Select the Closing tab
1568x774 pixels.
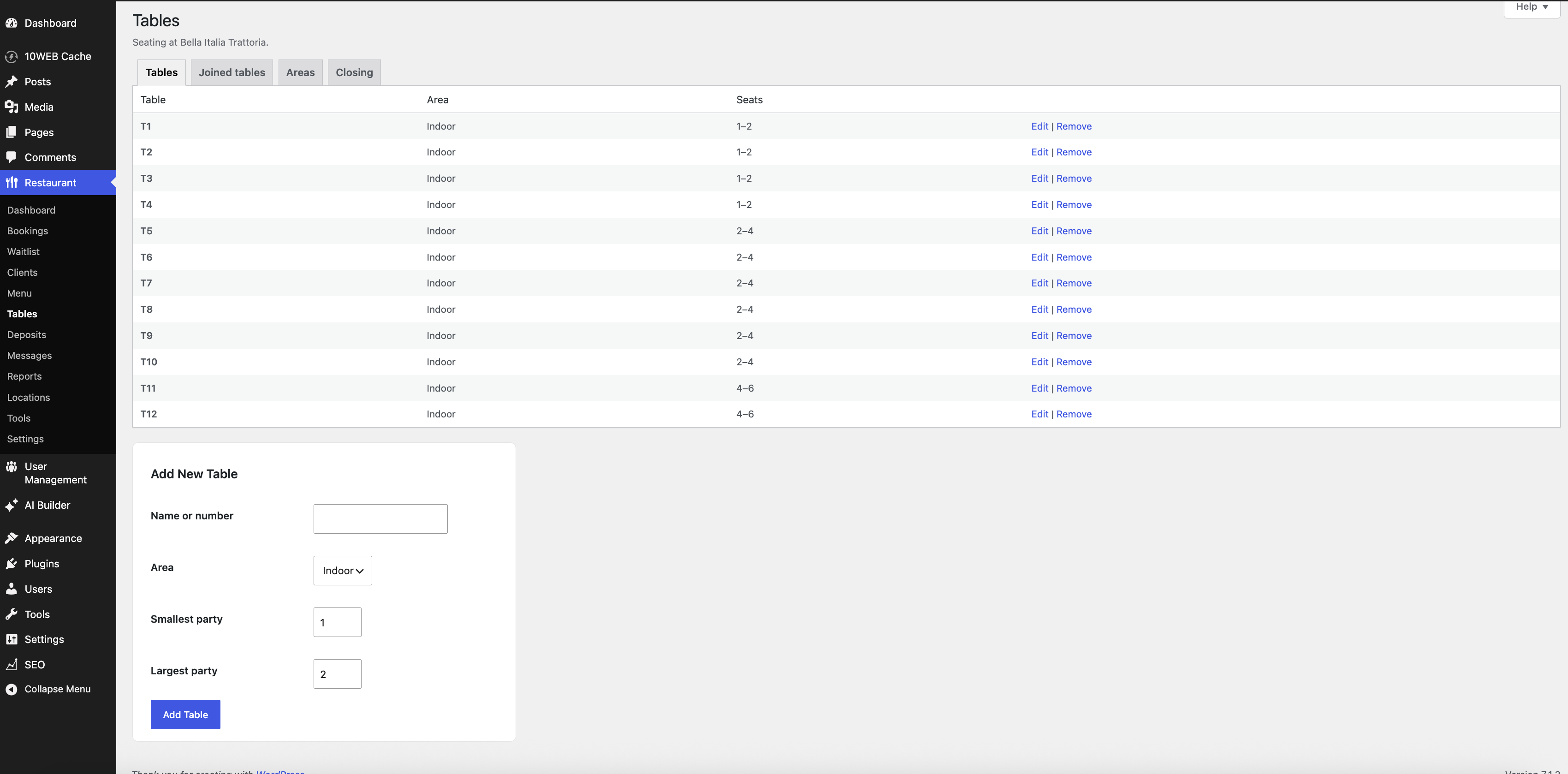pos(354,72)
